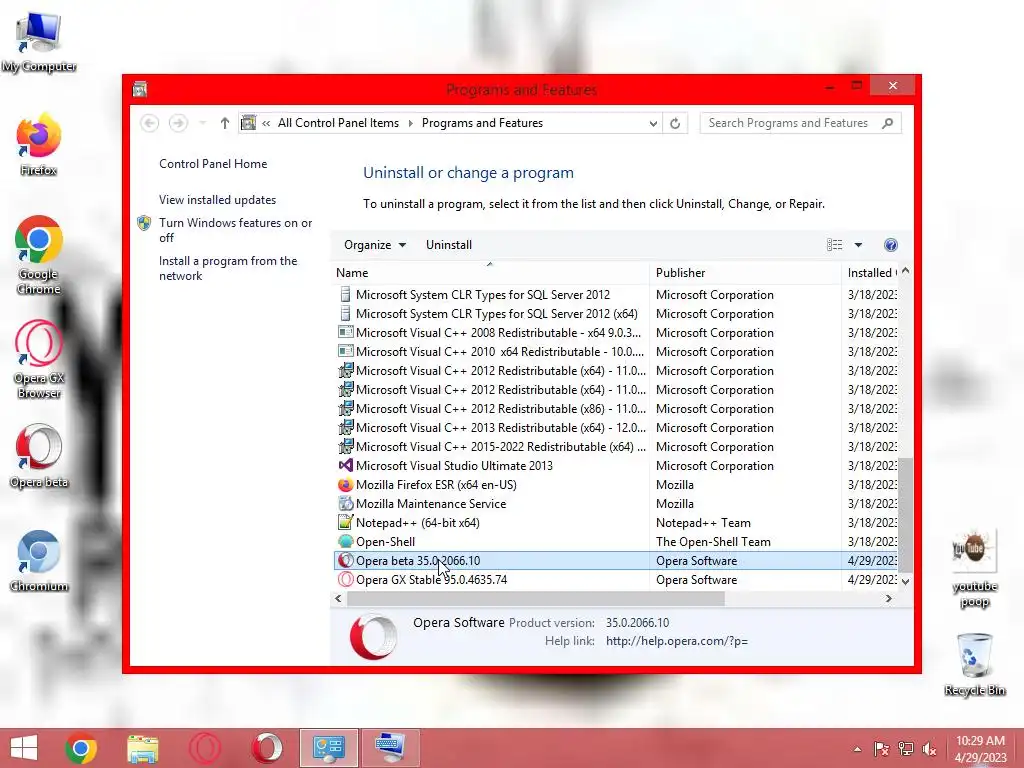This screenshot has width=1024, height=768.
Task: Show hidden system tray icons
Action: tap(857, 749)
